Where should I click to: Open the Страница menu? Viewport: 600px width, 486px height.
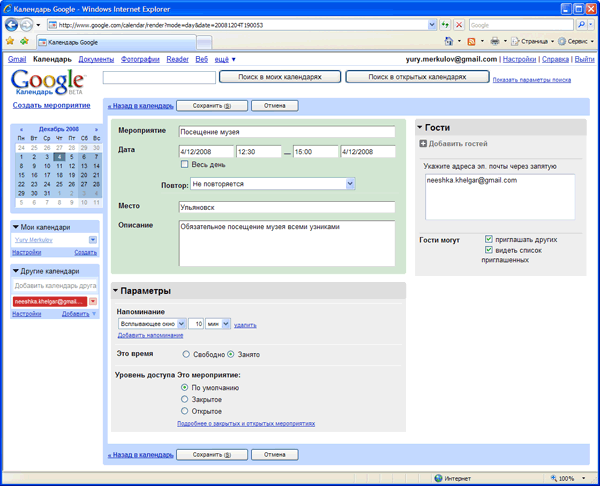533,41
